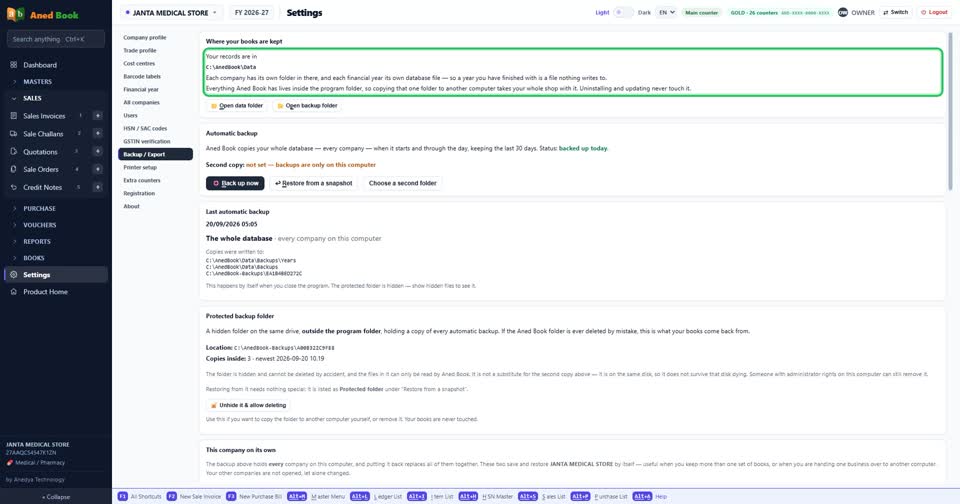Viewport: 960px width, 504px height.
Task: Add a new Quotation with plus
Action: coord(97,151)
